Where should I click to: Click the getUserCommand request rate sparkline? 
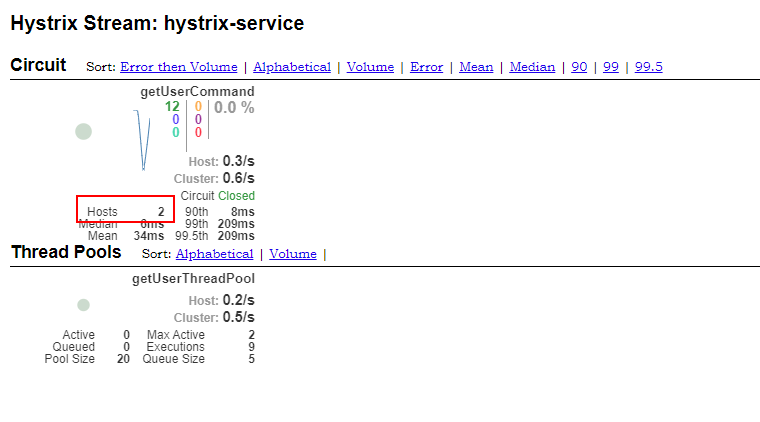[142, 139]
